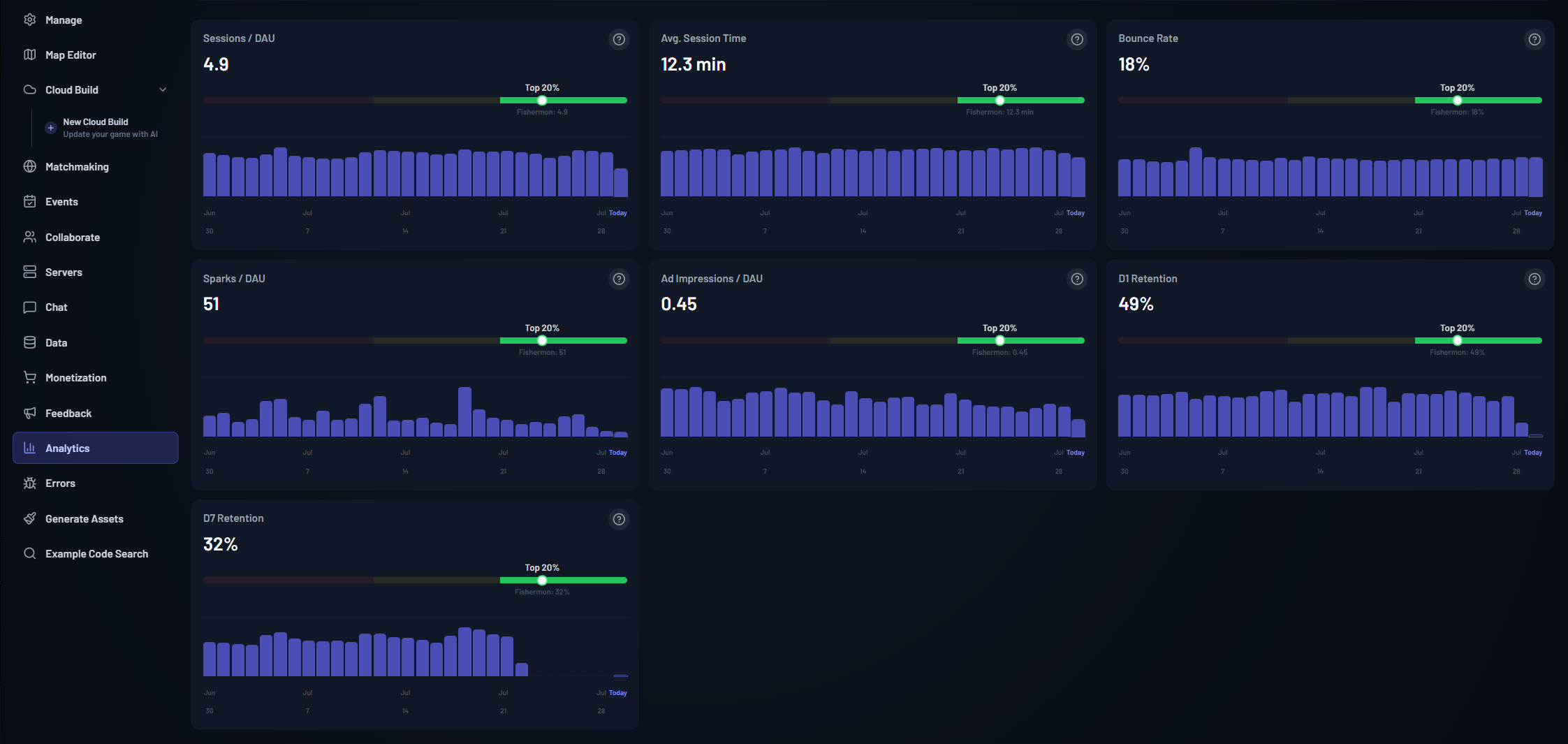Click the Fishermon: 12.3 min label
Screen dimensions: 1568x744
tap(999, 112)
